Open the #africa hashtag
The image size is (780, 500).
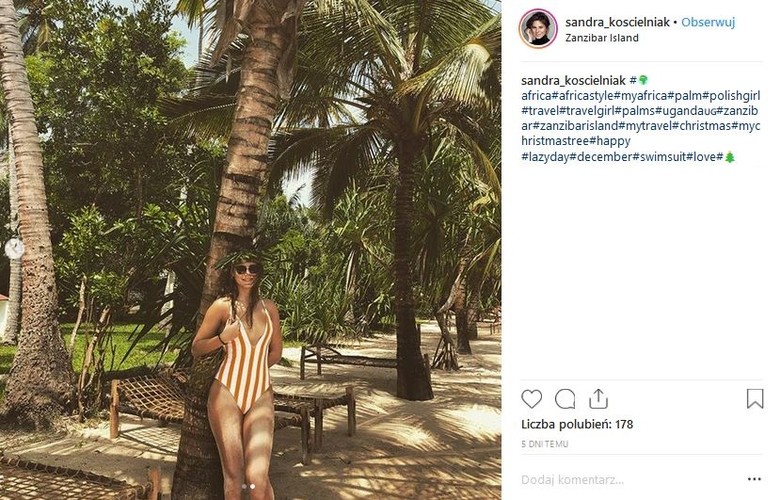(x=536, y=96)
